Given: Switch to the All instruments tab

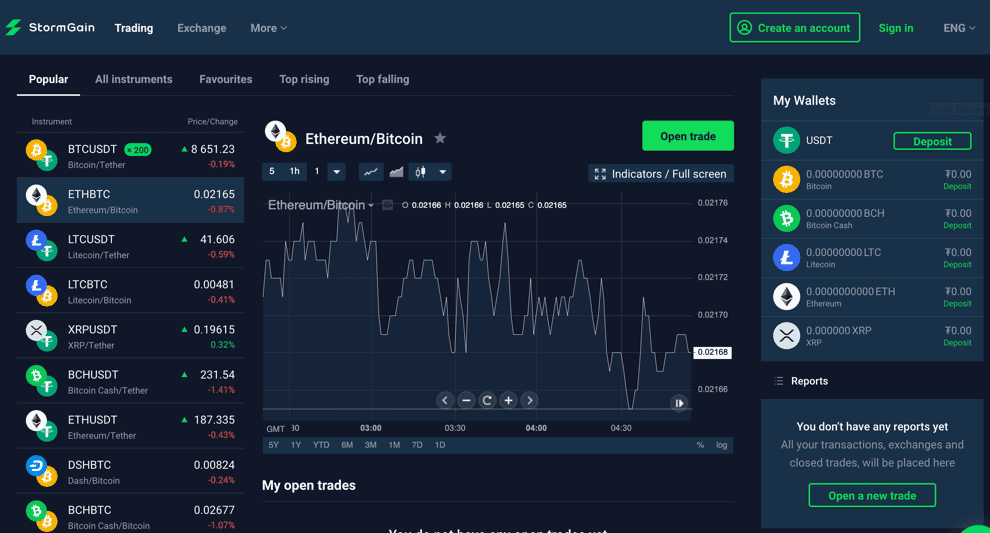Looking at the screenshot, I should 134,80.
